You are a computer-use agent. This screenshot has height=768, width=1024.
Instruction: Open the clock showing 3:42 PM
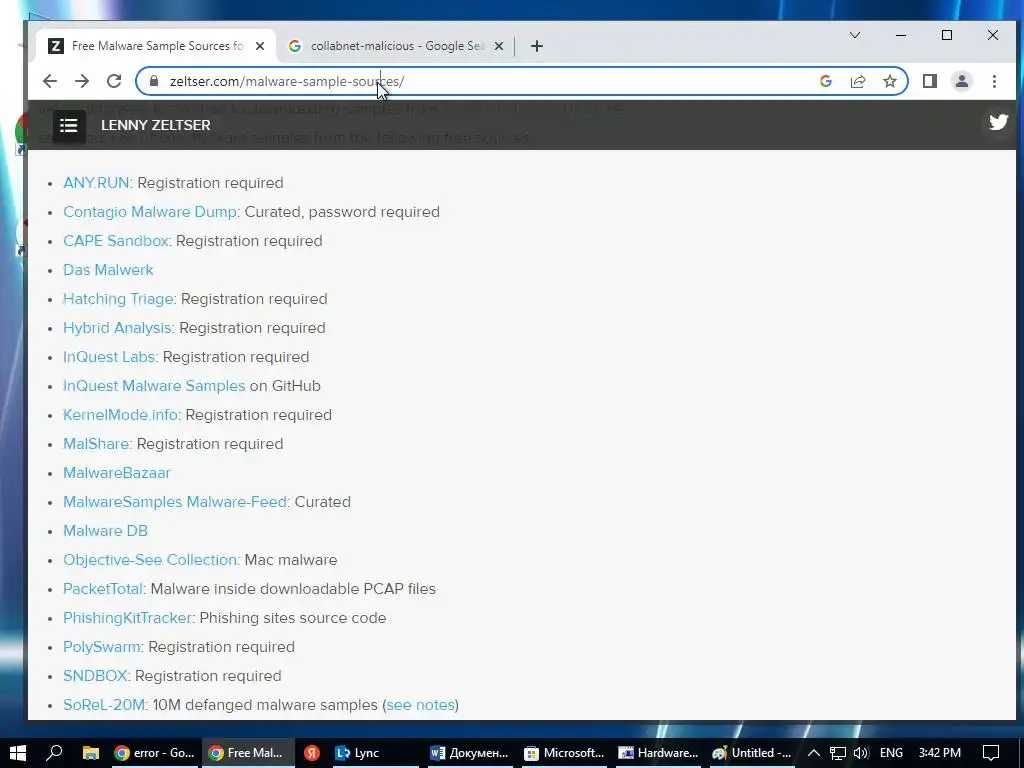pyautogui.click(x=939, y=753)
